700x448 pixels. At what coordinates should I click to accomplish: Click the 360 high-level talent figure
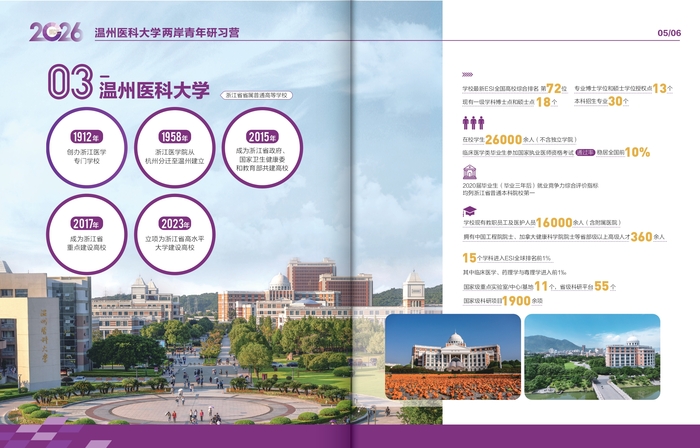click(642, 236)
